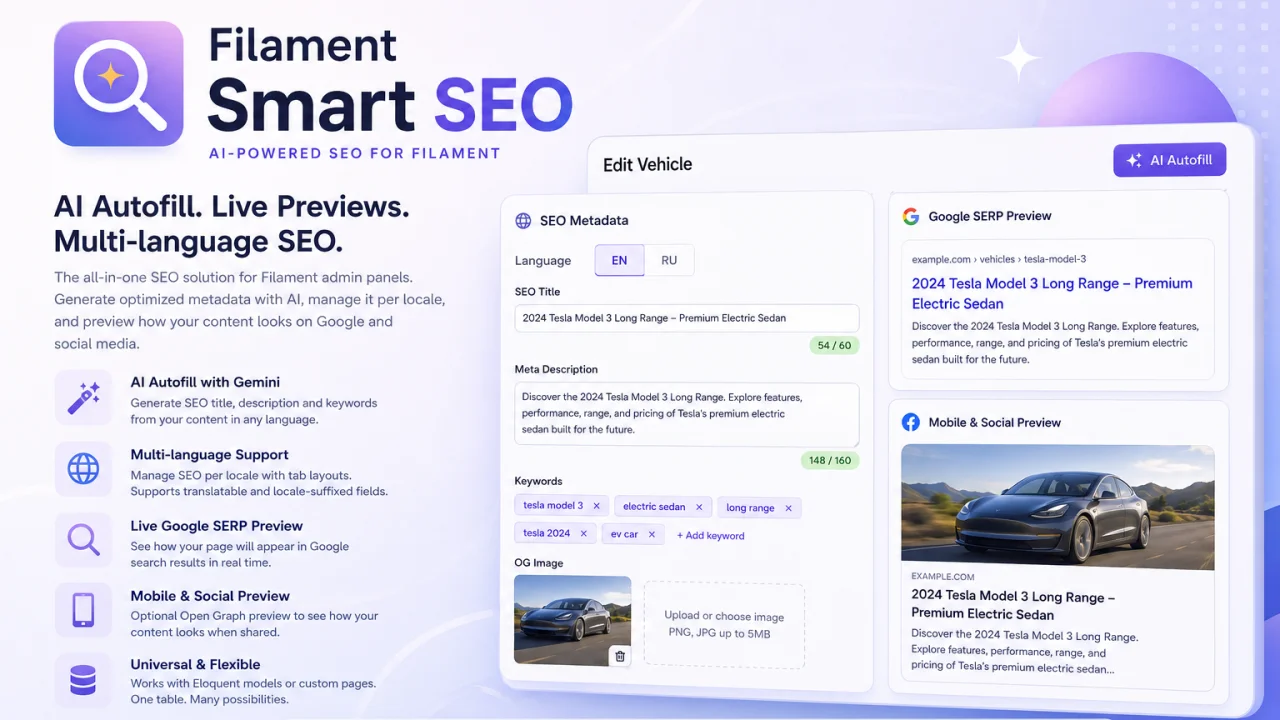Click the globe Multi-language Support feature icon
1280x720 pixels.
click(83, 468)
